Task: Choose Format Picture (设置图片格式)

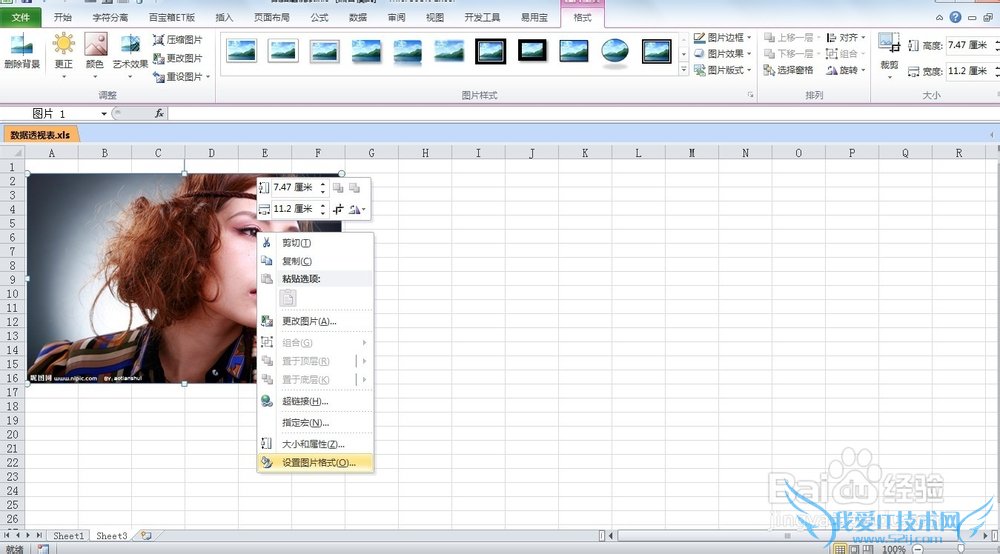Action: [x=315, y=463]
